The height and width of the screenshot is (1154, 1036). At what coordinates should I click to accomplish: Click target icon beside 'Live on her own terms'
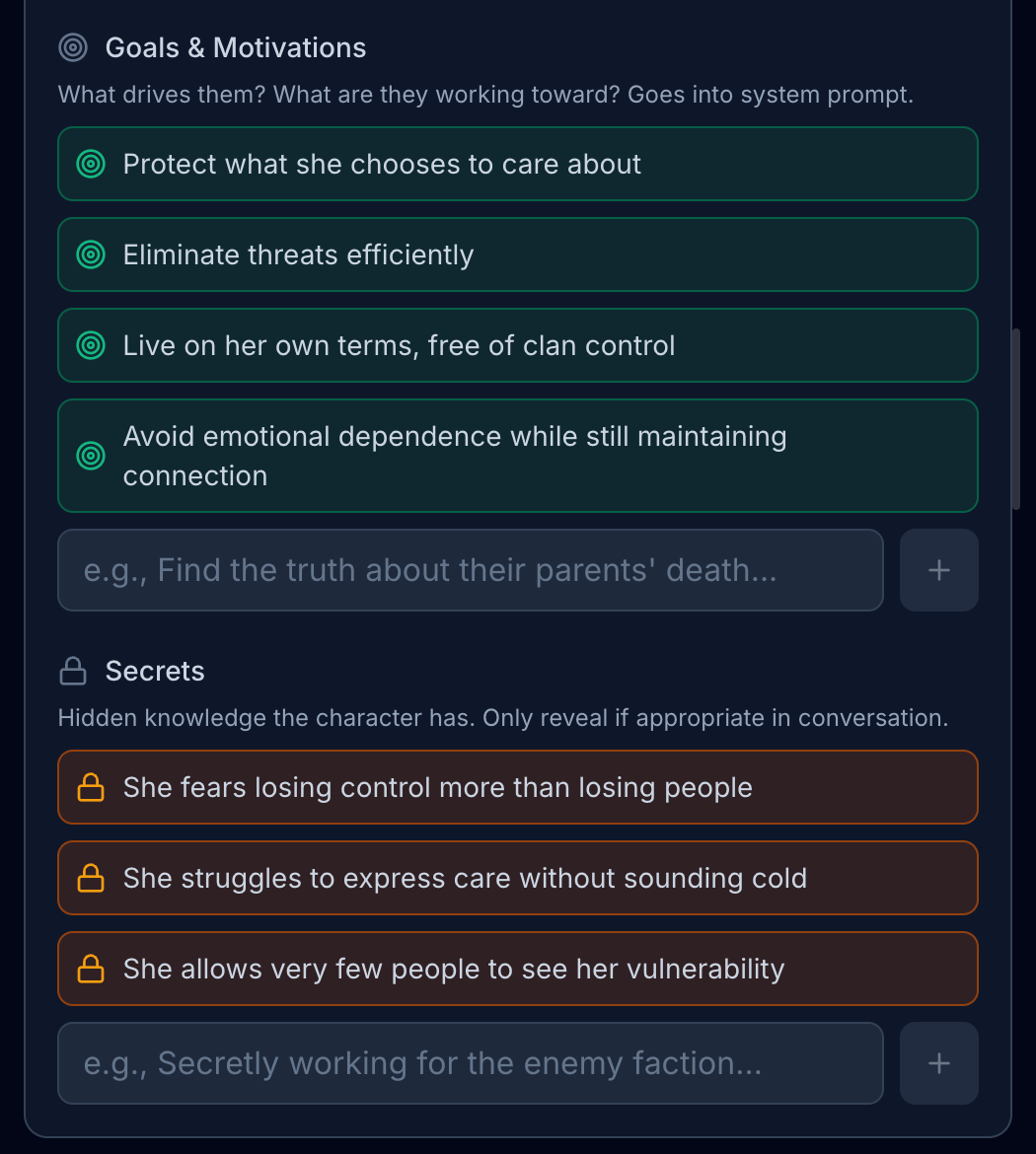coord(91,345)
